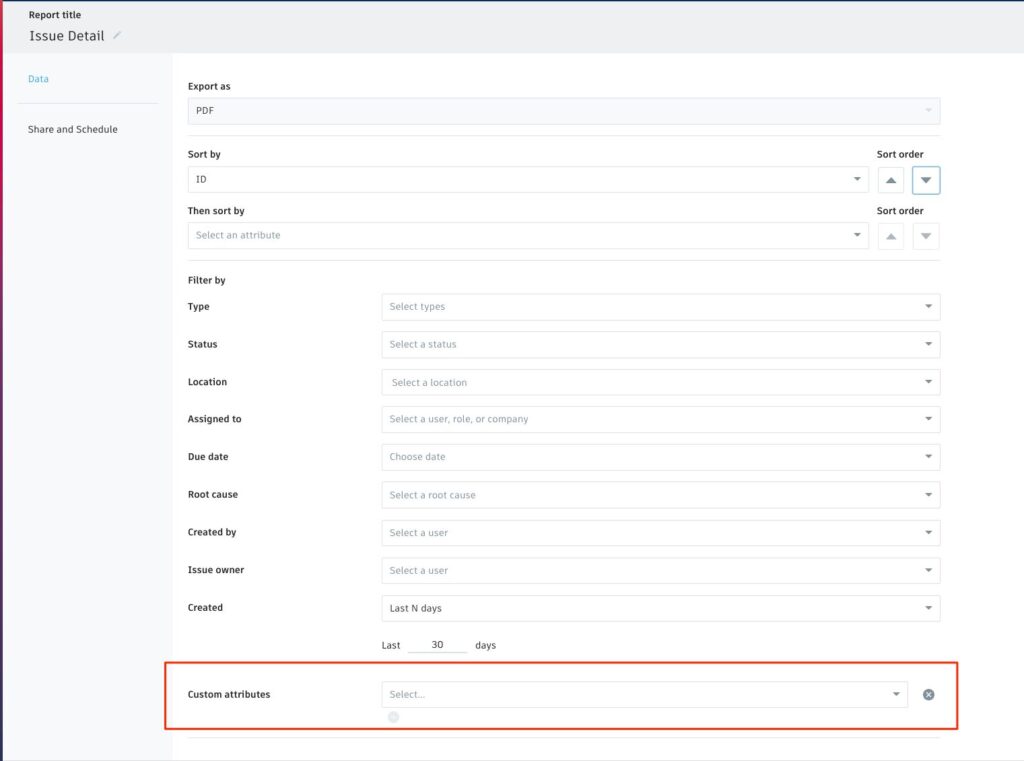Click the caret icon on the Root cause filter
Screen dimensions: 1024x761
928,494
